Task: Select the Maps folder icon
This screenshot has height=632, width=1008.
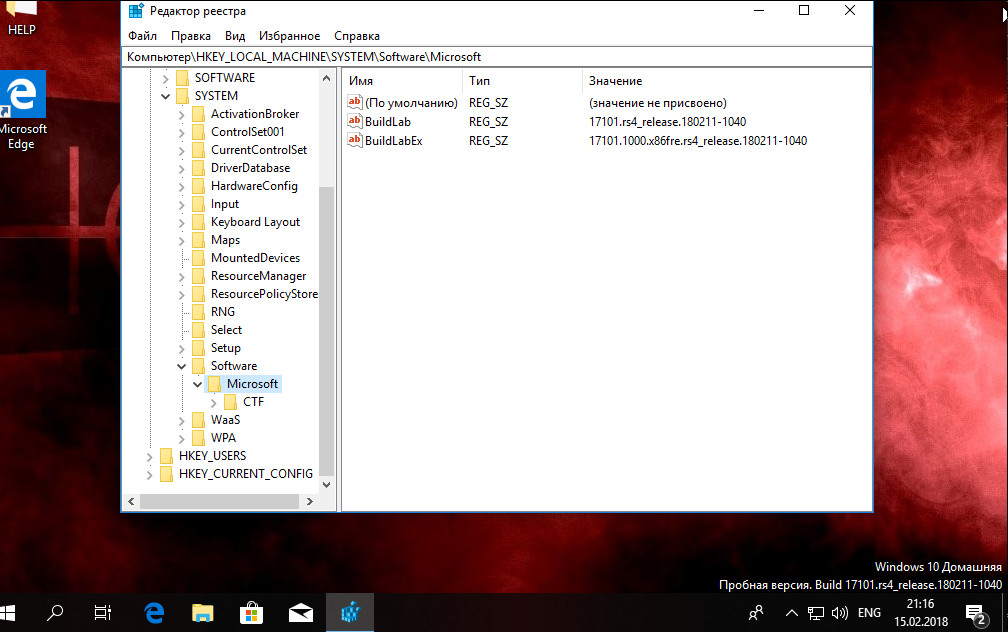Action: pyautogui.click(x=199, y=240)
